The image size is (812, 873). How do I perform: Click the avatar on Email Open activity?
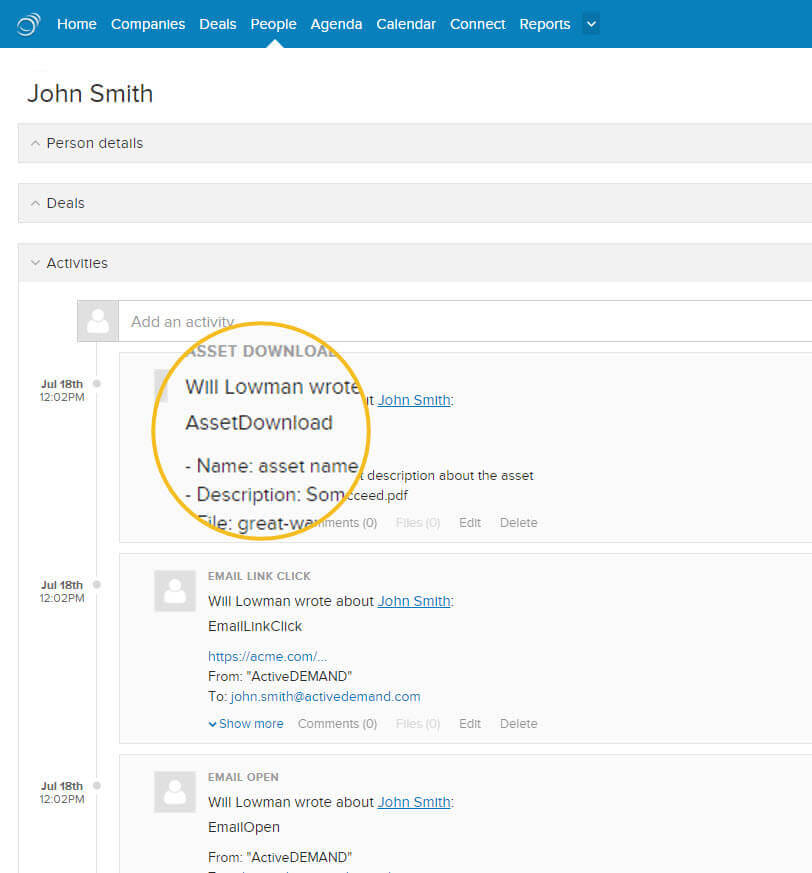[175, 792]
